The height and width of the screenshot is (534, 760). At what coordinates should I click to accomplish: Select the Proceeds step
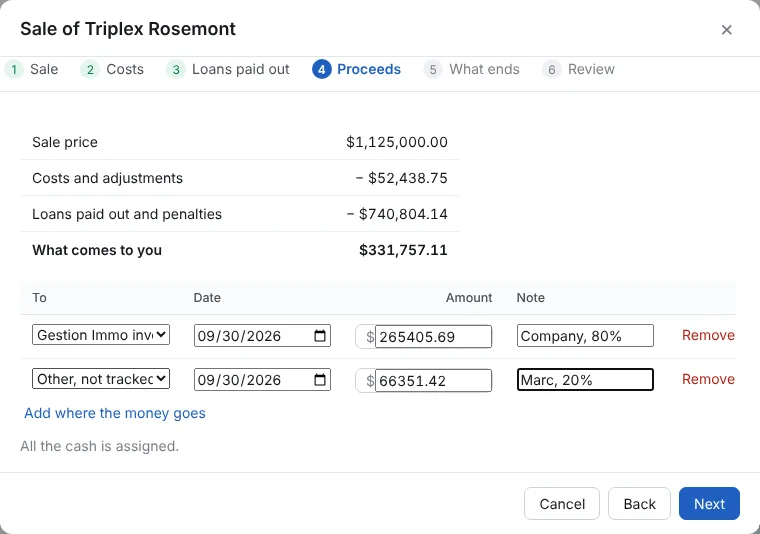(357, 69)
